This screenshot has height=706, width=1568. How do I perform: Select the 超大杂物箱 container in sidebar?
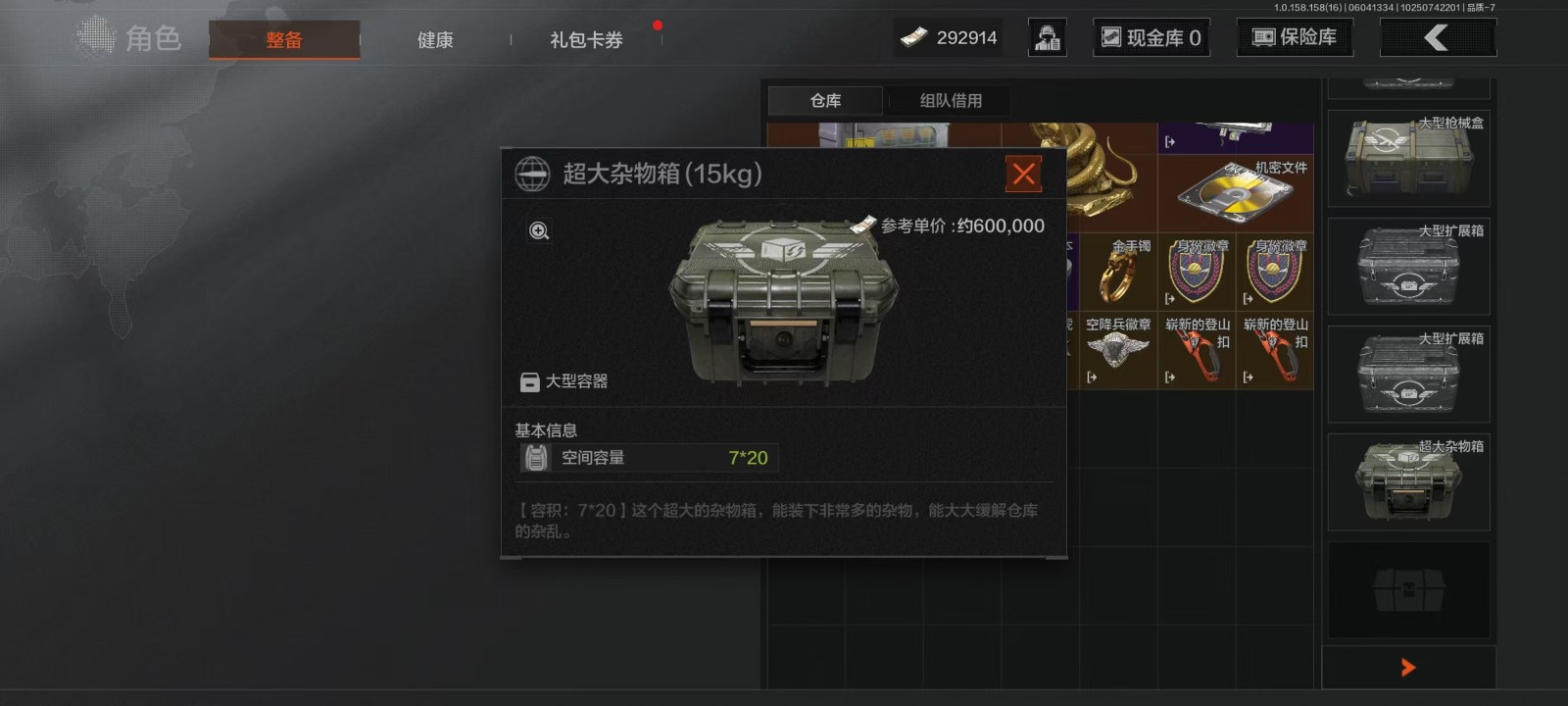click(x=1409, y=481)
